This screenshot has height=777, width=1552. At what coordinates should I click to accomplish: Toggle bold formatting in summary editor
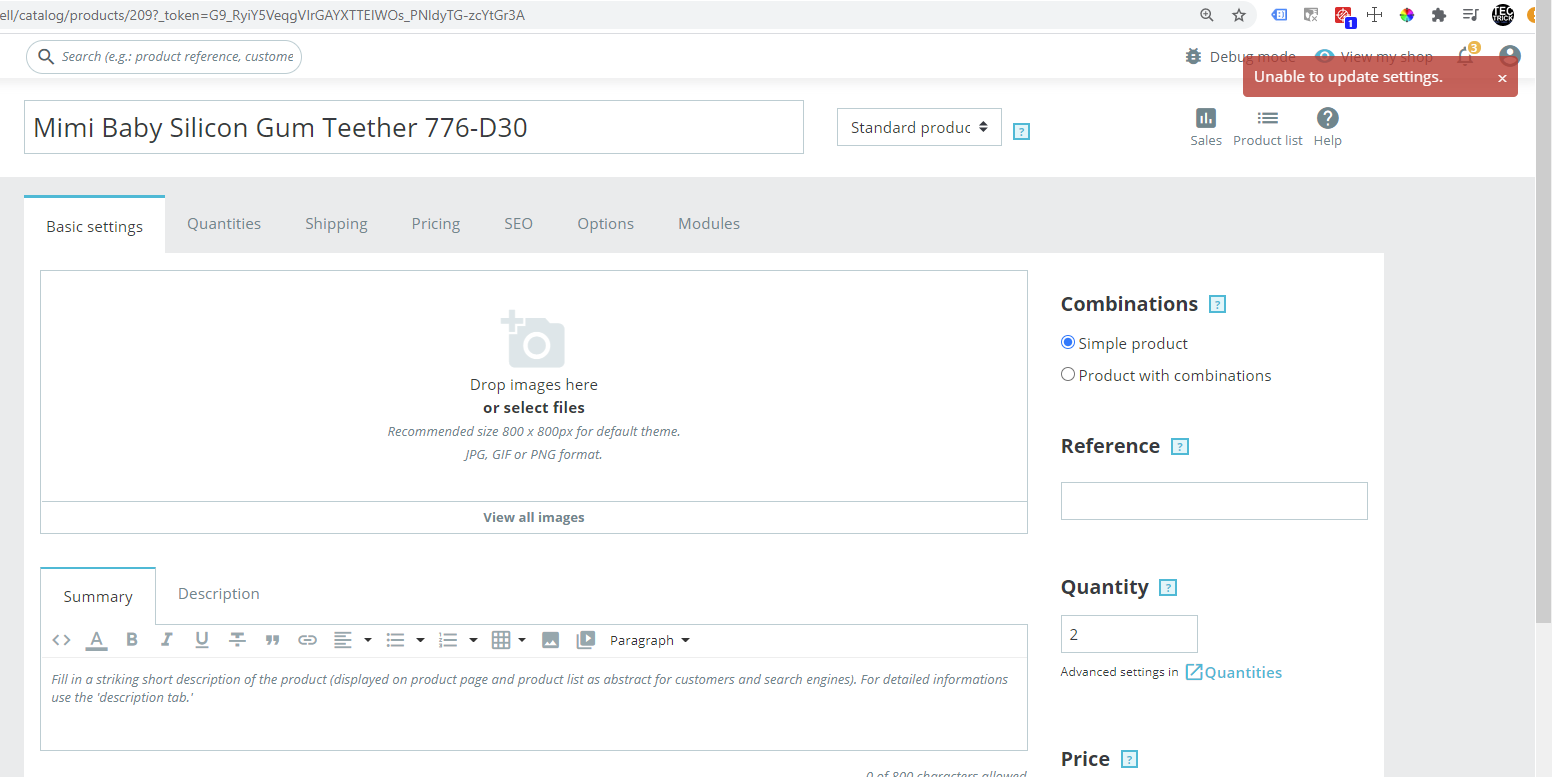131,640
